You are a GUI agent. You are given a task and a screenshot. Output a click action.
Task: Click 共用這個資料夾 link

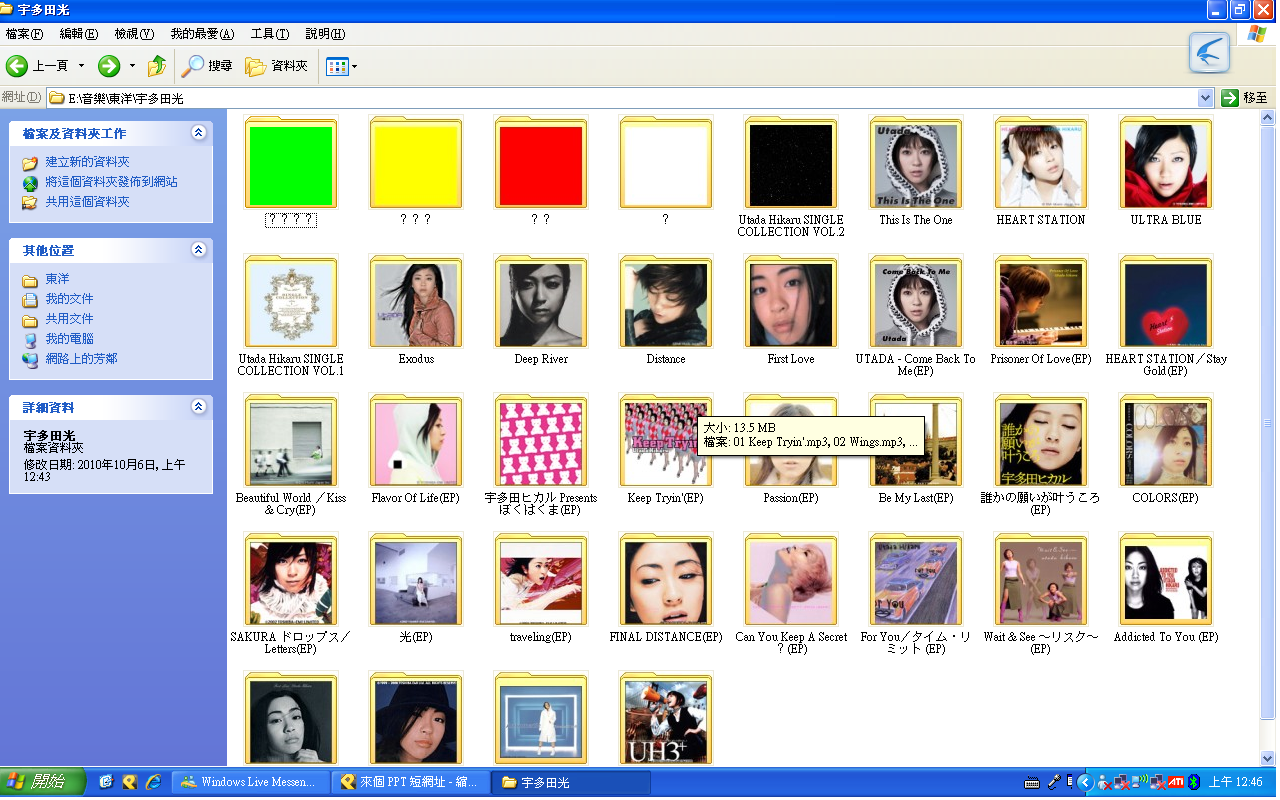pos(87,202)
